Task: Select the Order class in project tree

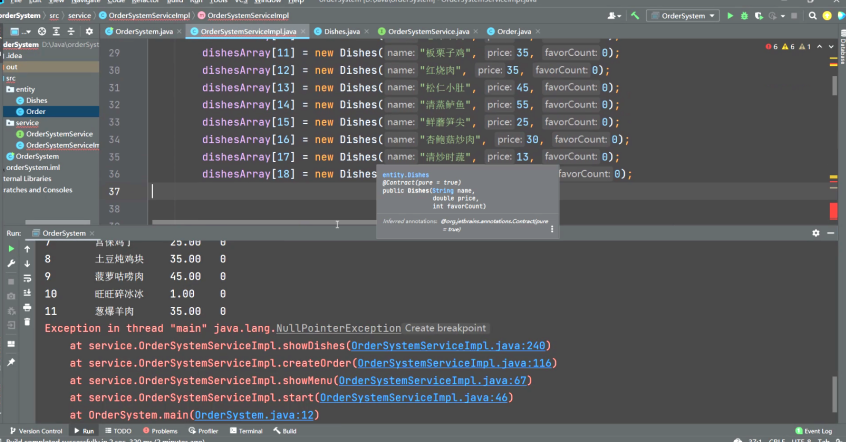Action: pyautogui.click(x=35, y=111)
